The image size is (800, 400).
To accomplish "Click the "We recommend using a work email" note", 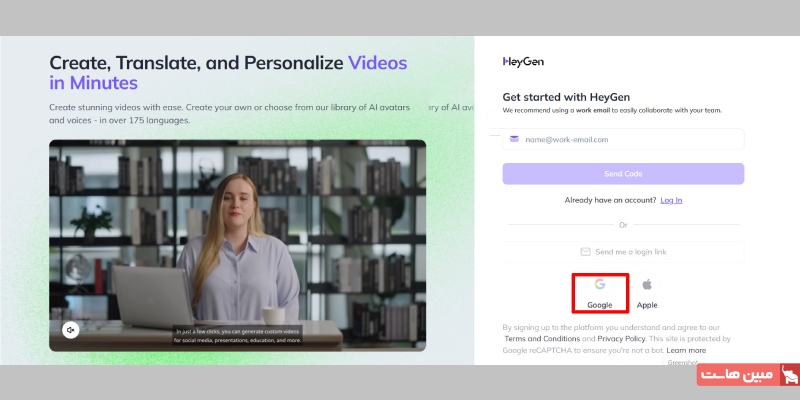I will 612,110.
